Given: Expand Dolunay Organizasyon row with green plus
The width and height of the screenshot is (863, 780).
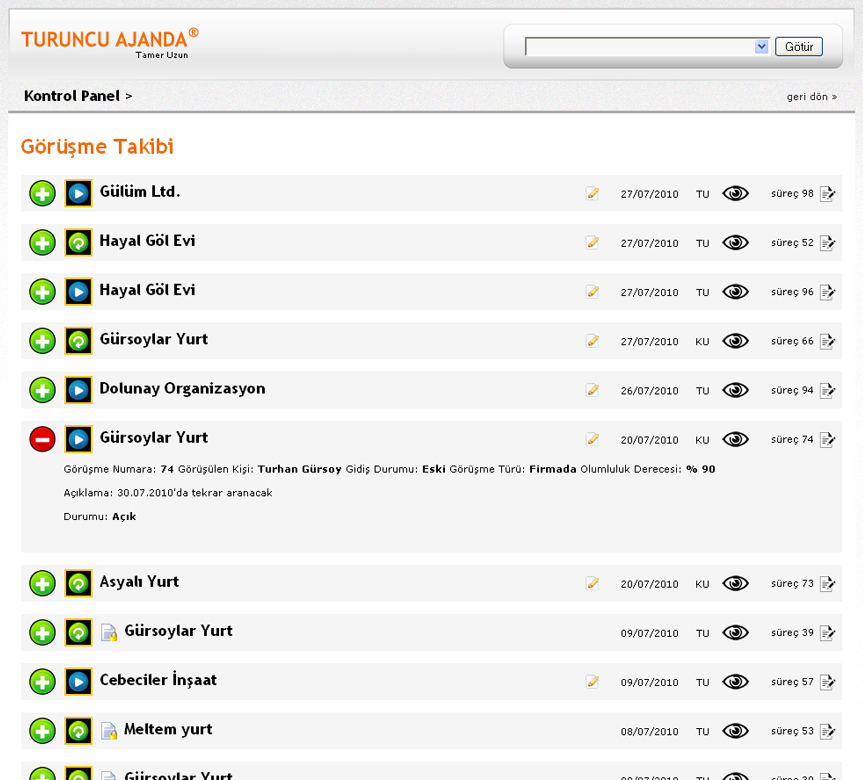Looking at the screenshot, I should (x=42, y=390).
